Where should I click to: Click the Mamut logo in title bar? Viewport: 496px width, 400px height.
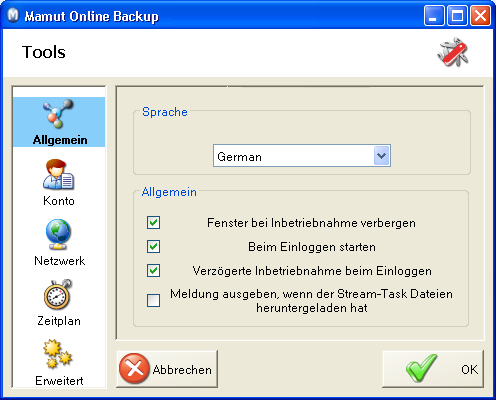point(13,15)
